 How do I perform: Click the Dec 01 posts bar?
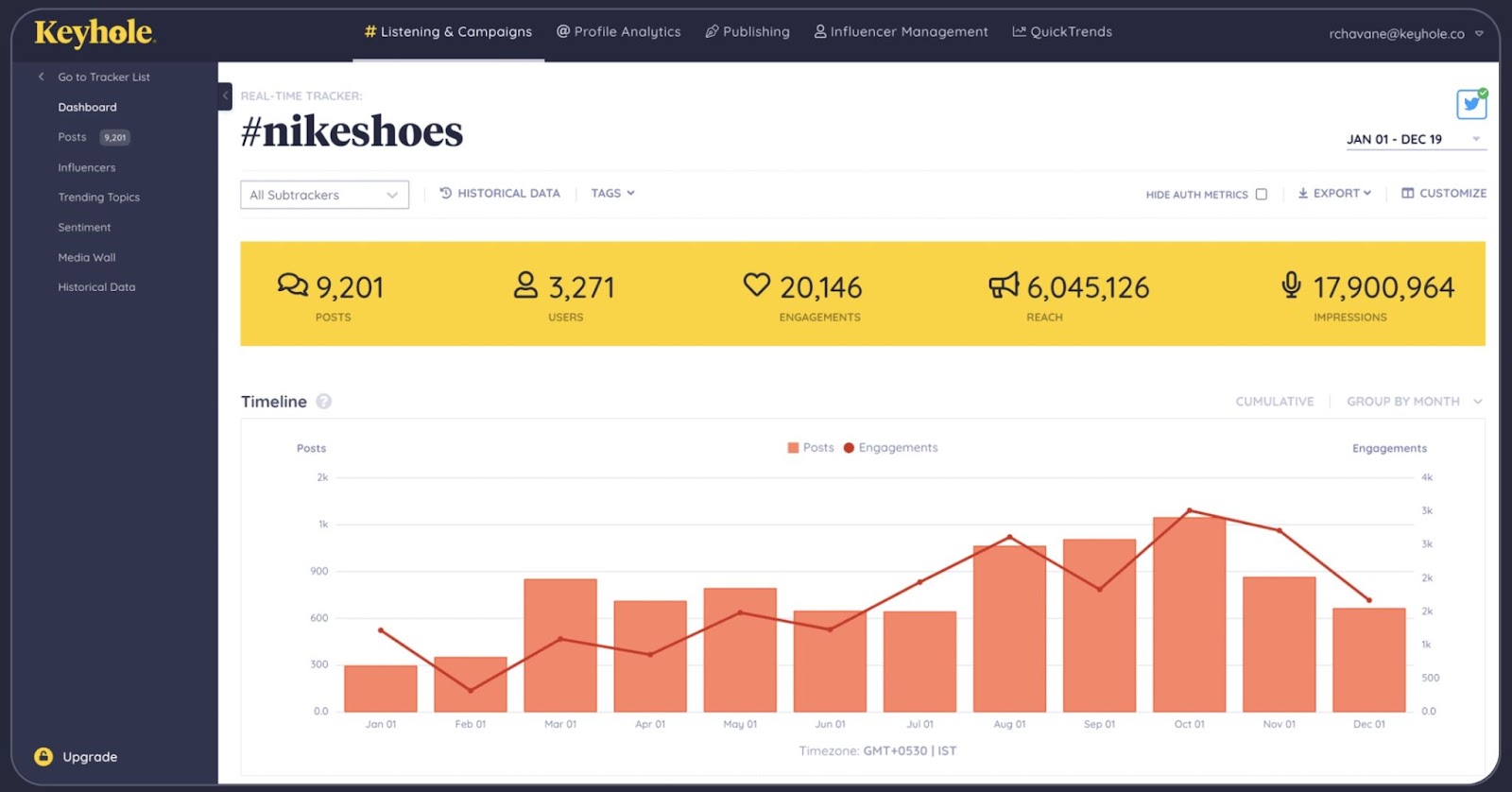(1369, 660)
